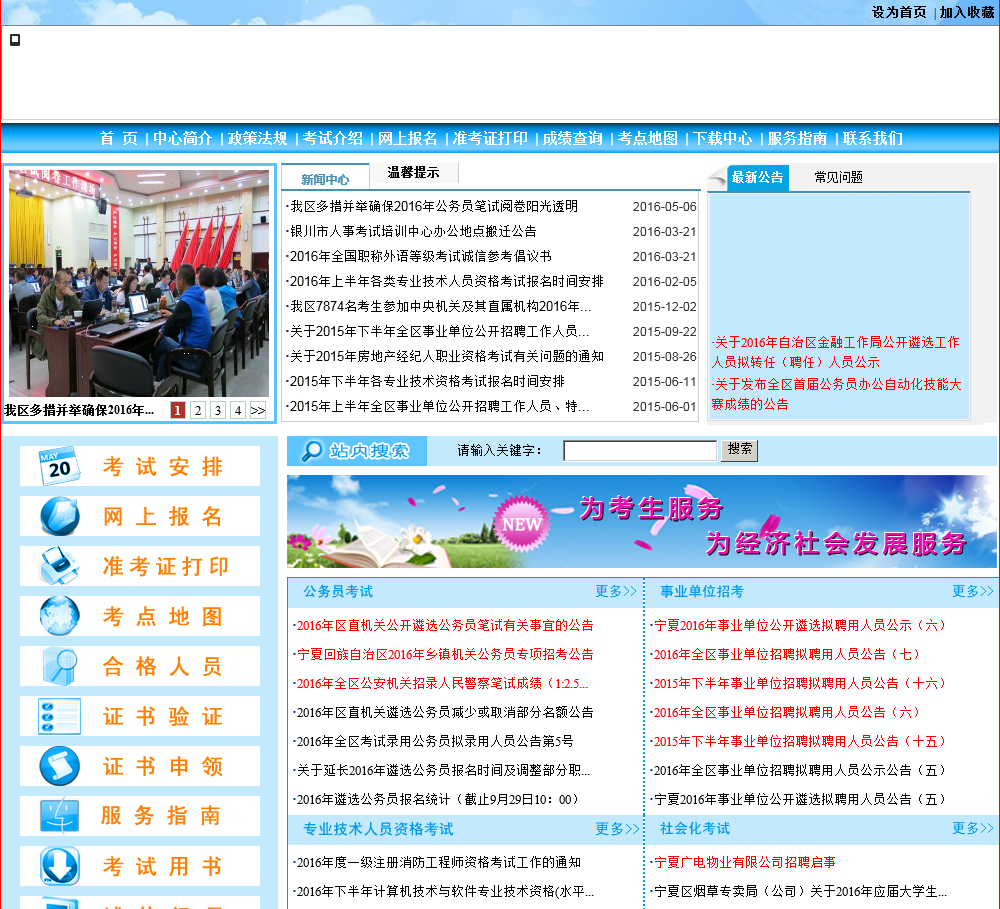The height and width of the screenshot is (909, 1000).
Task: Expand 更多>> for 公务员考试 section
Action: 616,591
